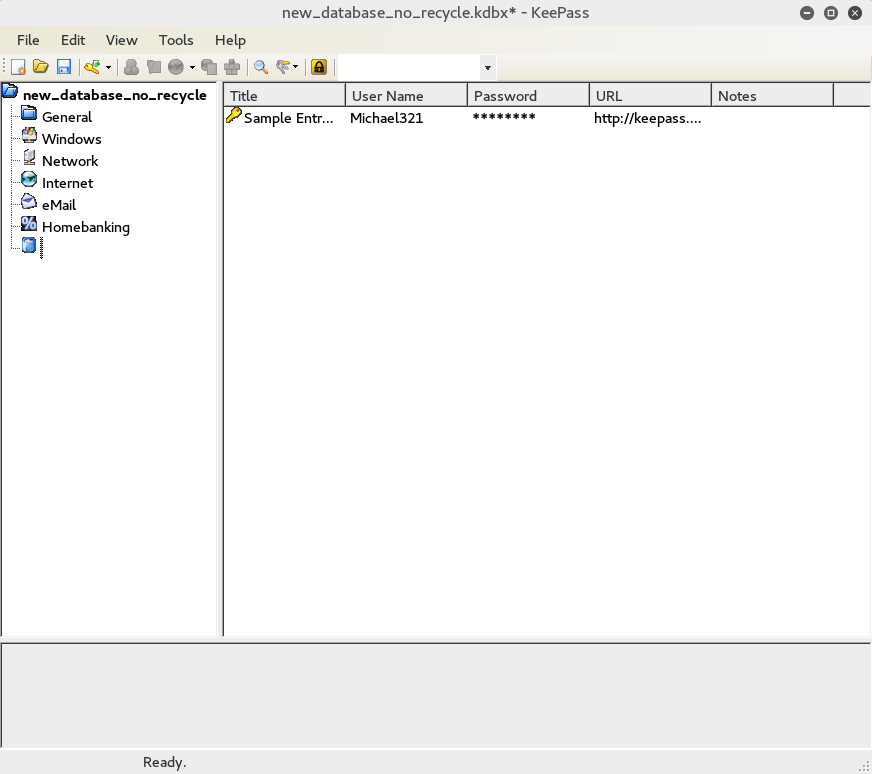Select the Homebanking group
Viewport: 872px width, 774px height.
pos(85,227)
